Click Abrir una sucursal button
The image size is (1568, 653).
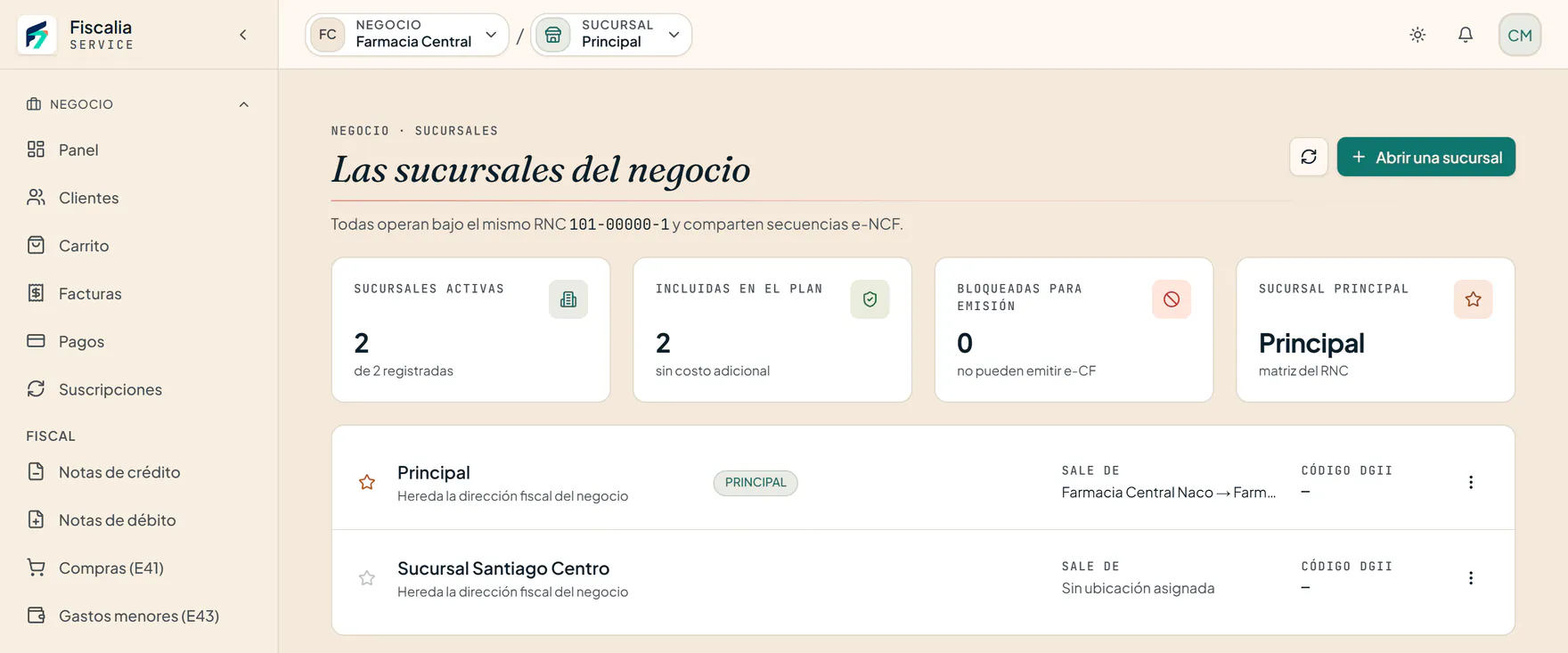tap(1425, 157)
